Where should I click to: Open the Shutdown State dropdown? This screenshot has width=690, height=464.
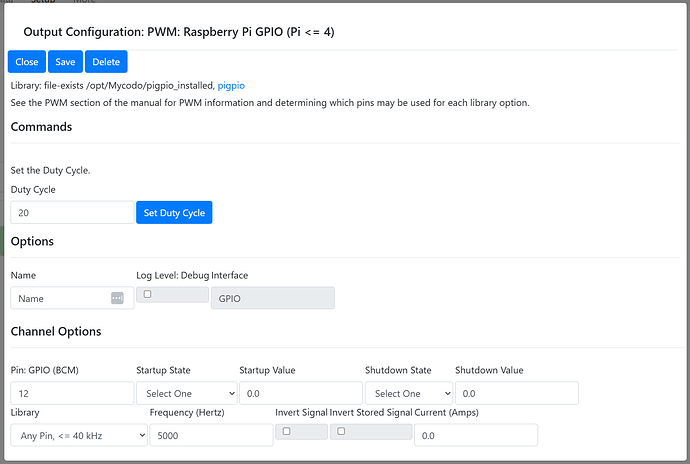[x=408, y=393]
